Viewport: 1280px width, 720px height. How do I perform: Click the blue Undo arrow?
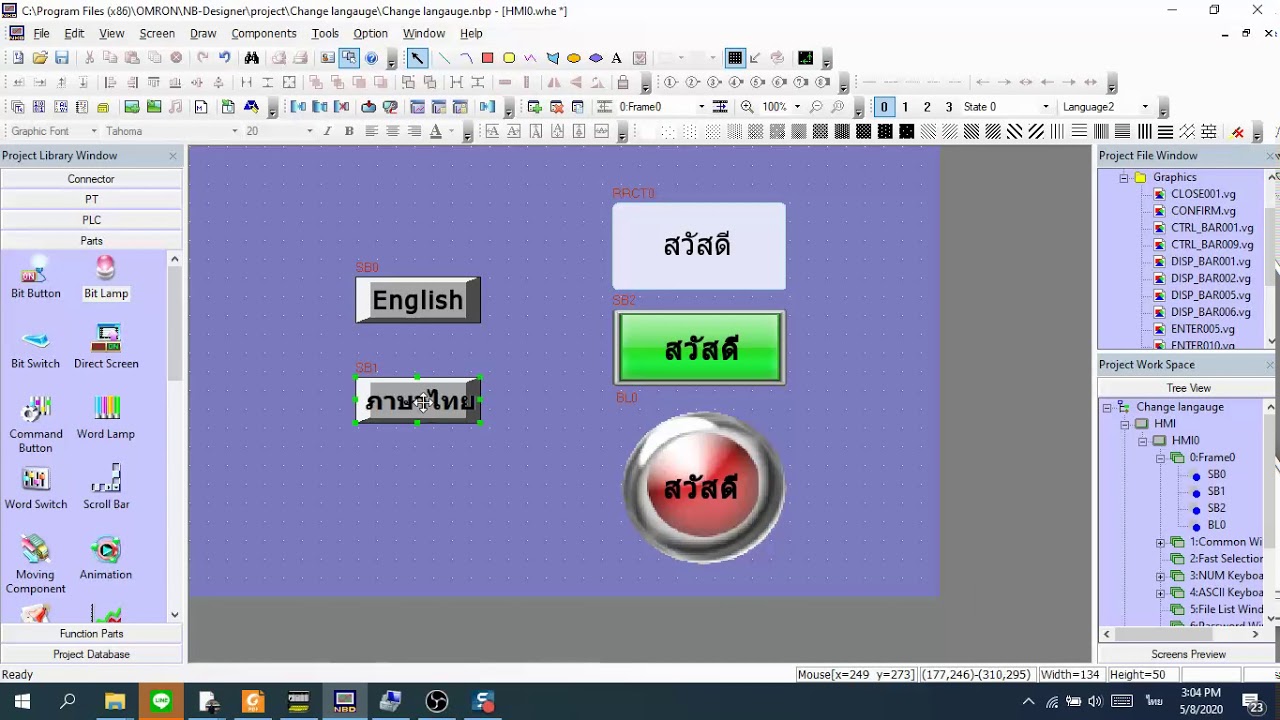(x=225, y=58)
